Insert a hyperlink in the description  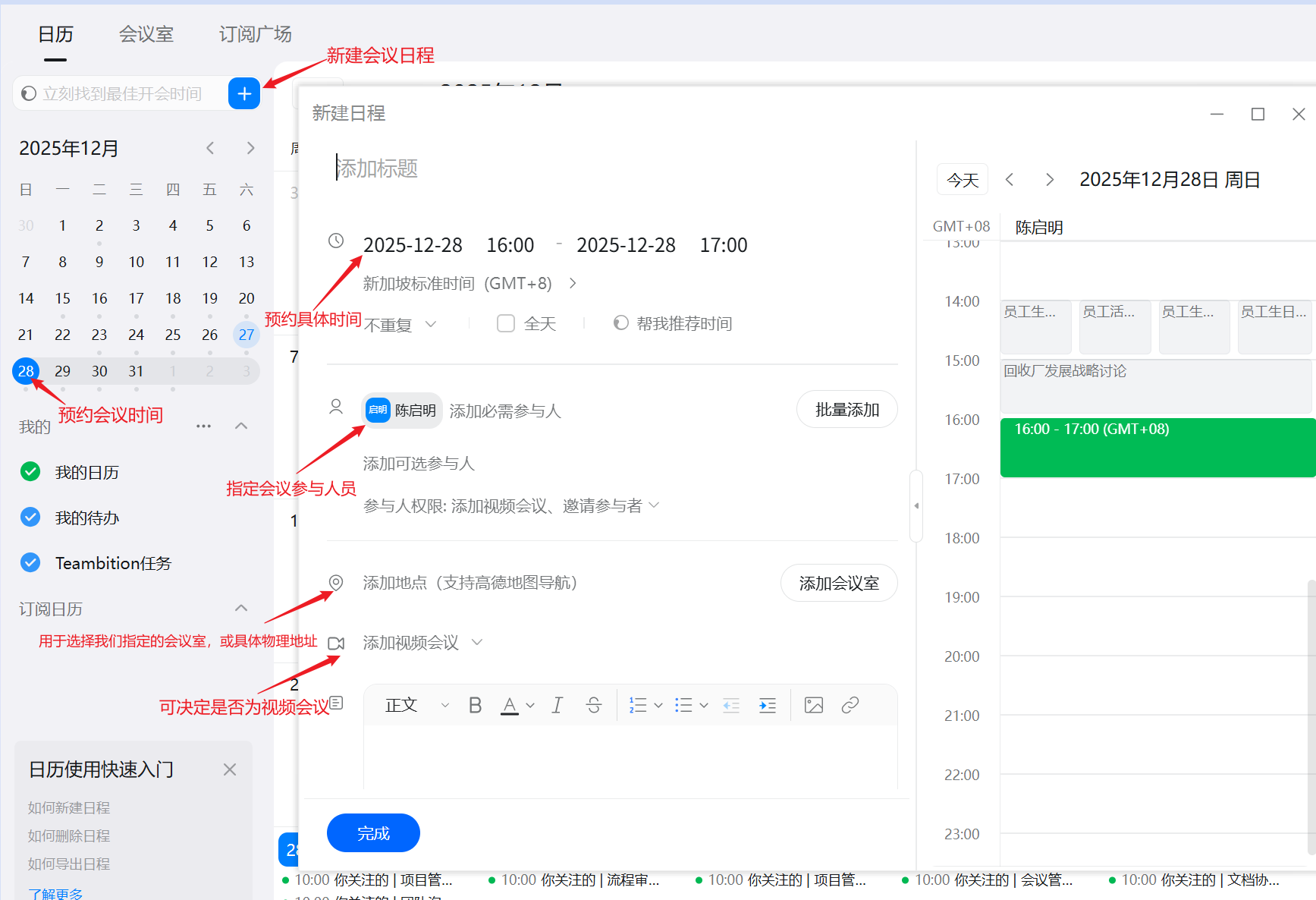[850, 706]
